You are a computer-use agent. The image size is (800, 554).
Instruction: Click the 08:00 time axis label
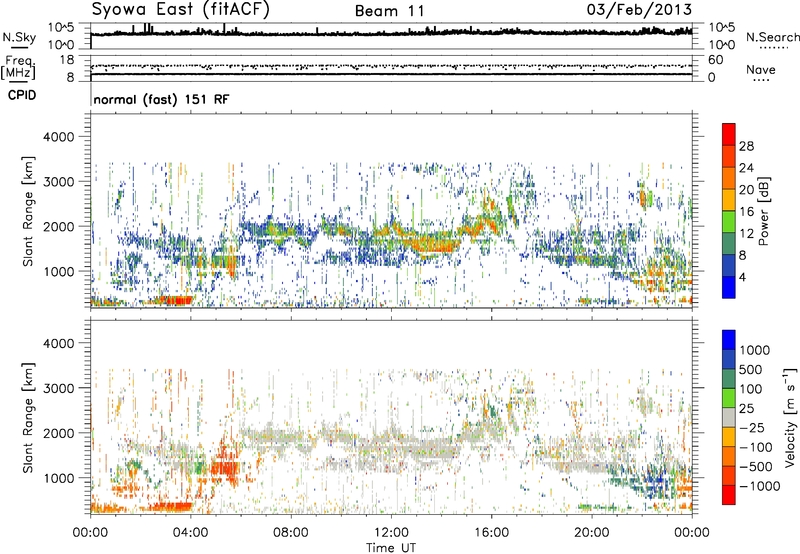pos(291,533)
